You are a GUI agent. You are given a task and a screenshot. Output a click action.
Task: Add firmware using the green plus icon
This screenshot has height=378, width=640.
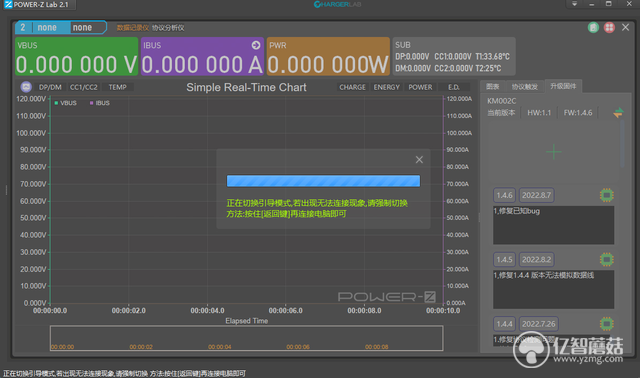553,152
